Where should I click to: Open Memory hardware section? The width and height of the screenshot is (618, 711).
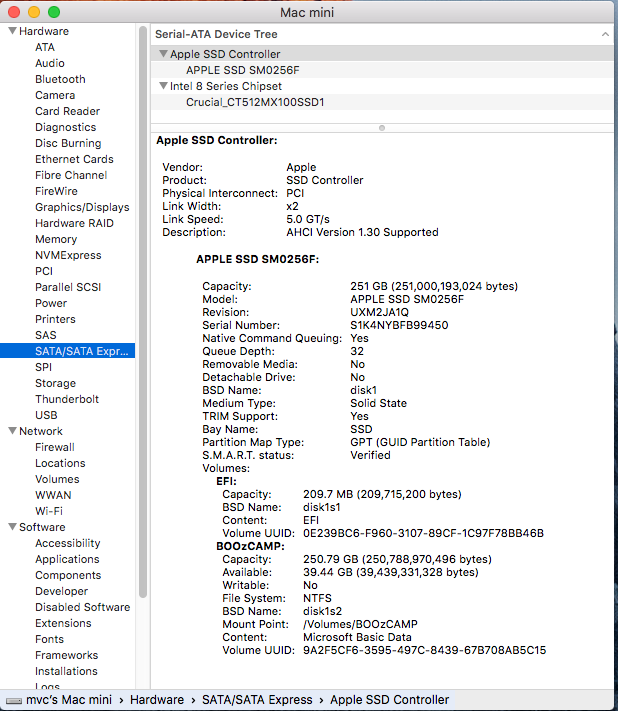(x=56, y=239)
